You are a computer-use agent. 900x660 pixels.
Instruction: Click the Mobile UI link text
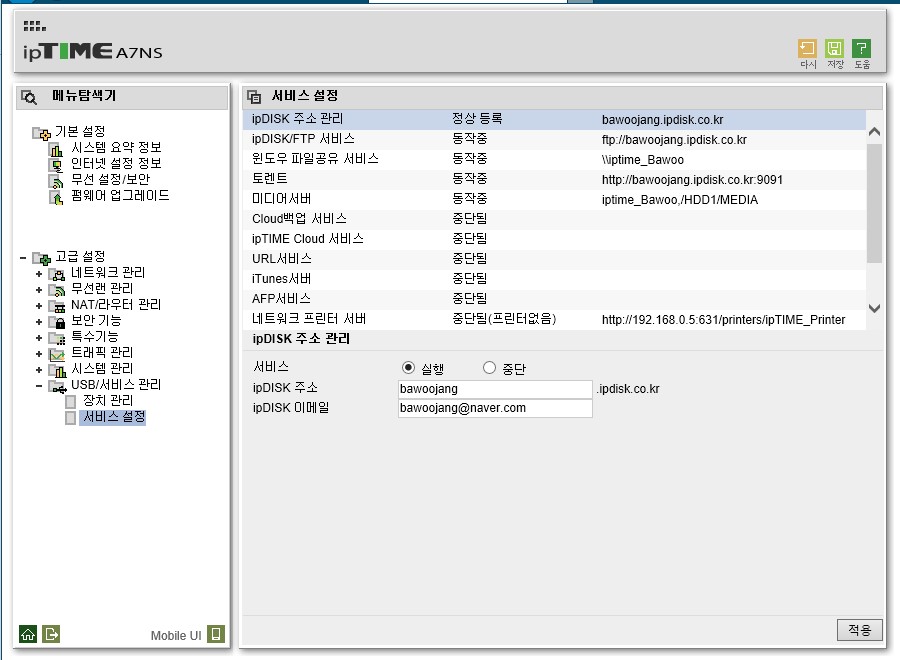click(176, 635)
